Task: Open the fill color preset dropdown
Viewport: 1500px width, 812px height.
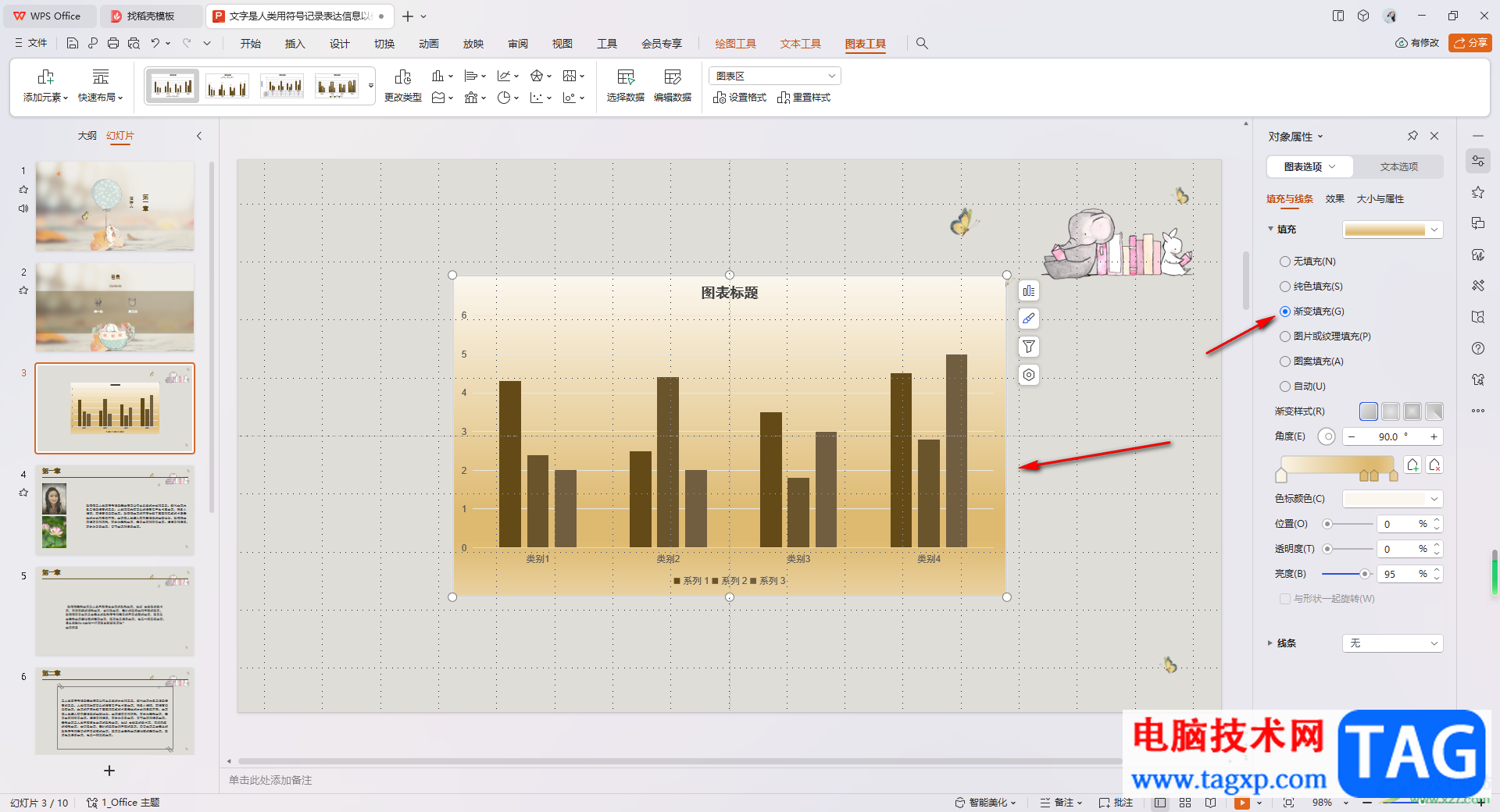Action: click(x=1393, y=230)
